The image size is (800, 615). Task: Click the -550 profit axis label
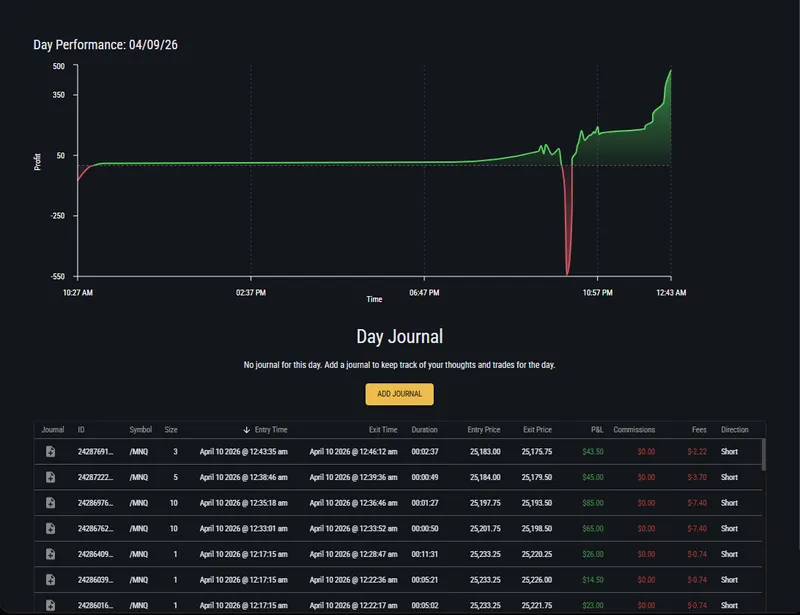click(58, 277)
